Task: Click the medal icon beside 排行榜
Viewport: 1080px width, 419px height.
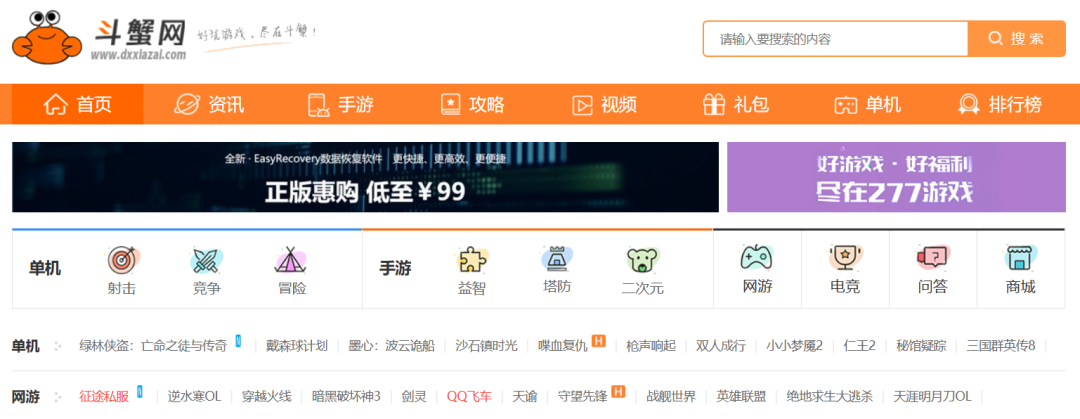Action: click(969, 105)
